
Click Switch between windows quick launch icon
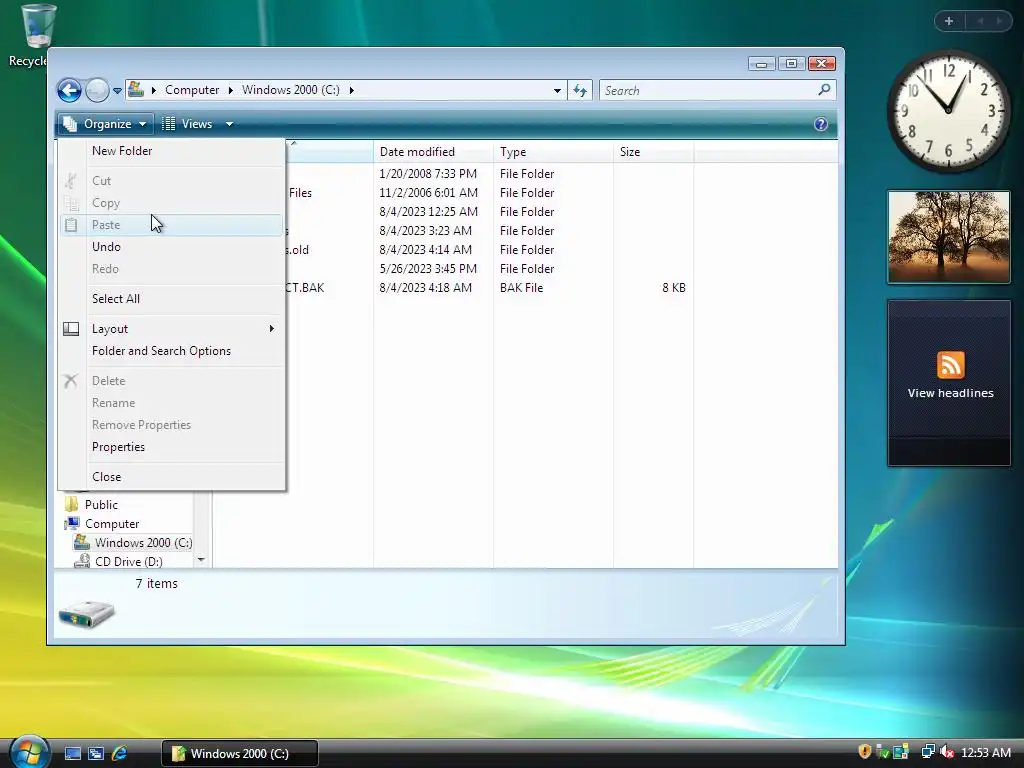[96, 754]
